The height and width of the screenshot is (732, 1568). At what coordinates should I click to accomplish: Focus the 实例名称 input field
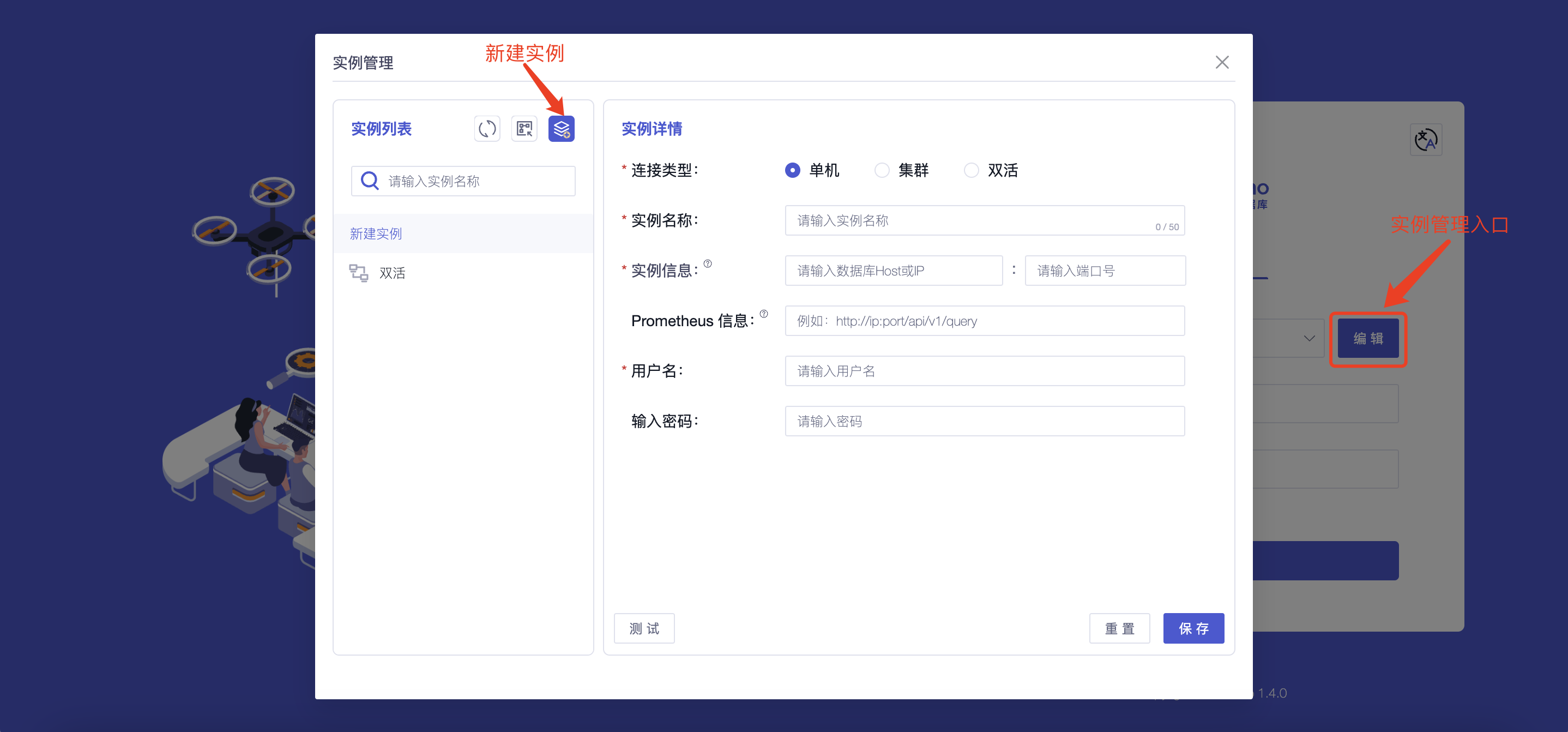pos(968,220)
